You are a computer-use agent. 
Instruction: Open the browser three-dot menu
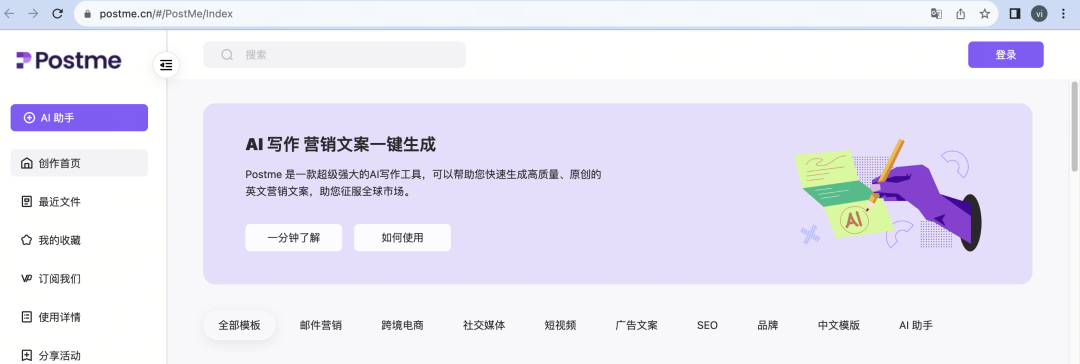coord(1064,14)
